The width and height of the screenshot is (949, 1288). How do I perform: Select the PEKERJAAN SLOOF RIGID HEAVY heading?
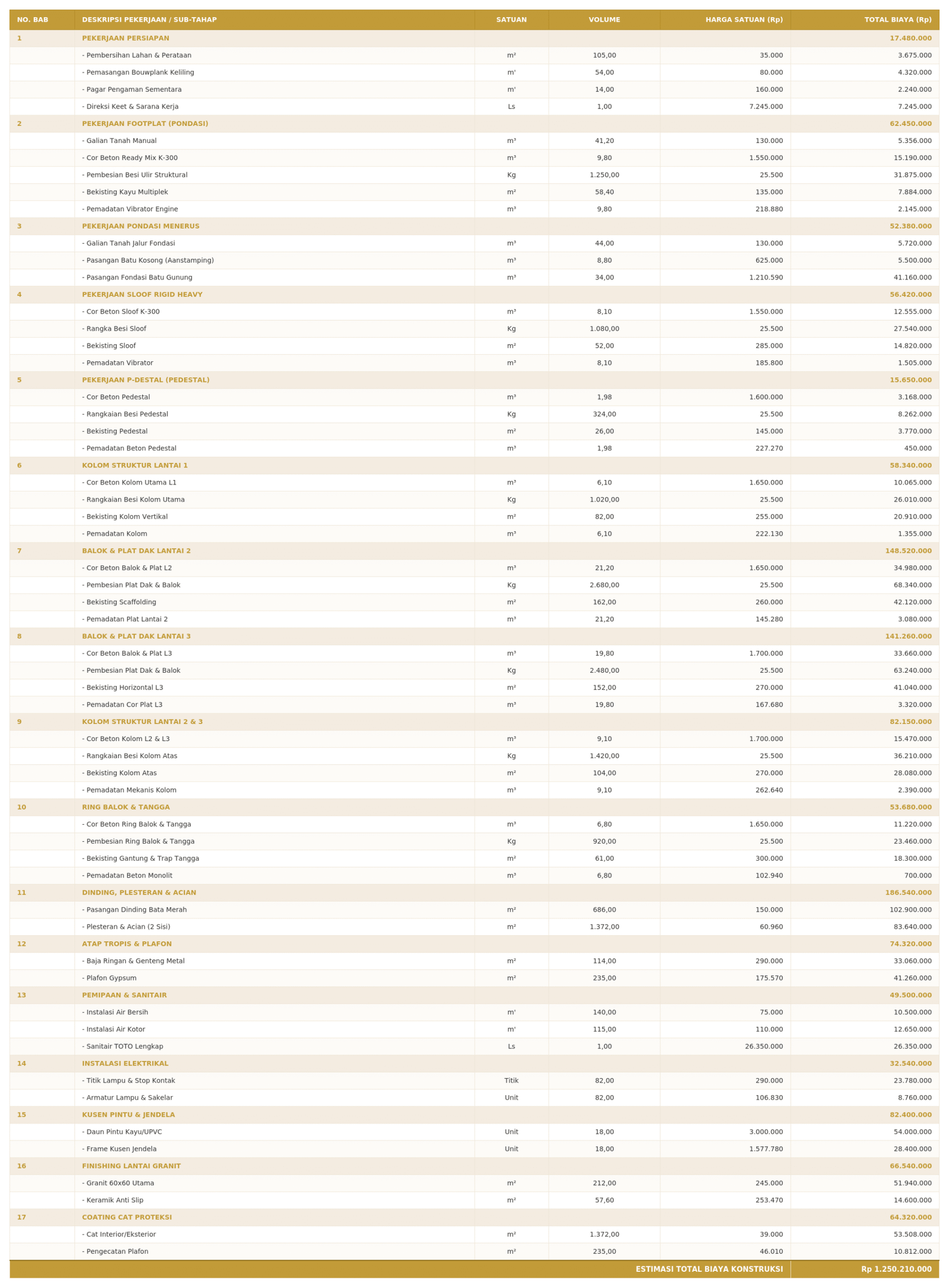(x=142, y=294)
